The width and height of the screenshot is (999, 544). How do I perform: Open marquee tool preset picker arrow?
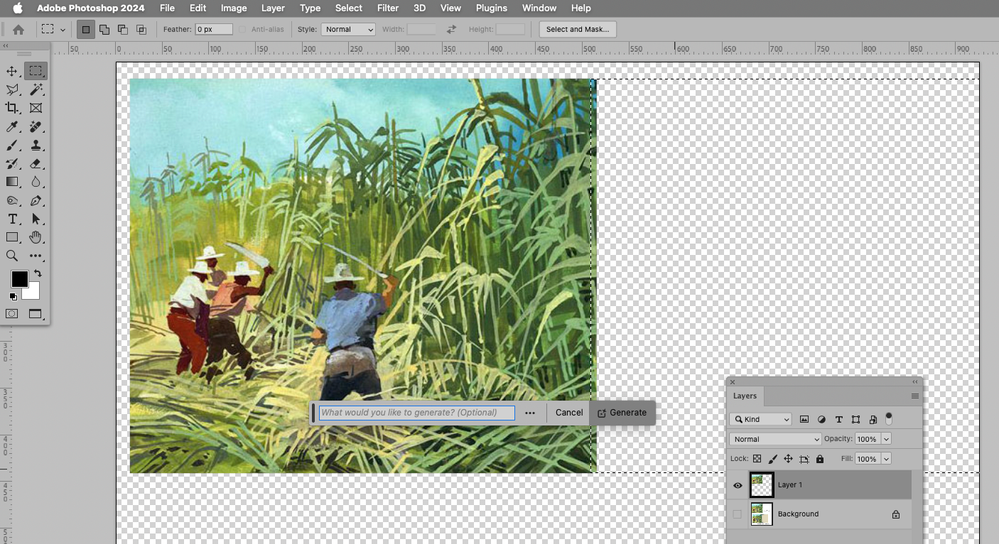coord(62,29)
